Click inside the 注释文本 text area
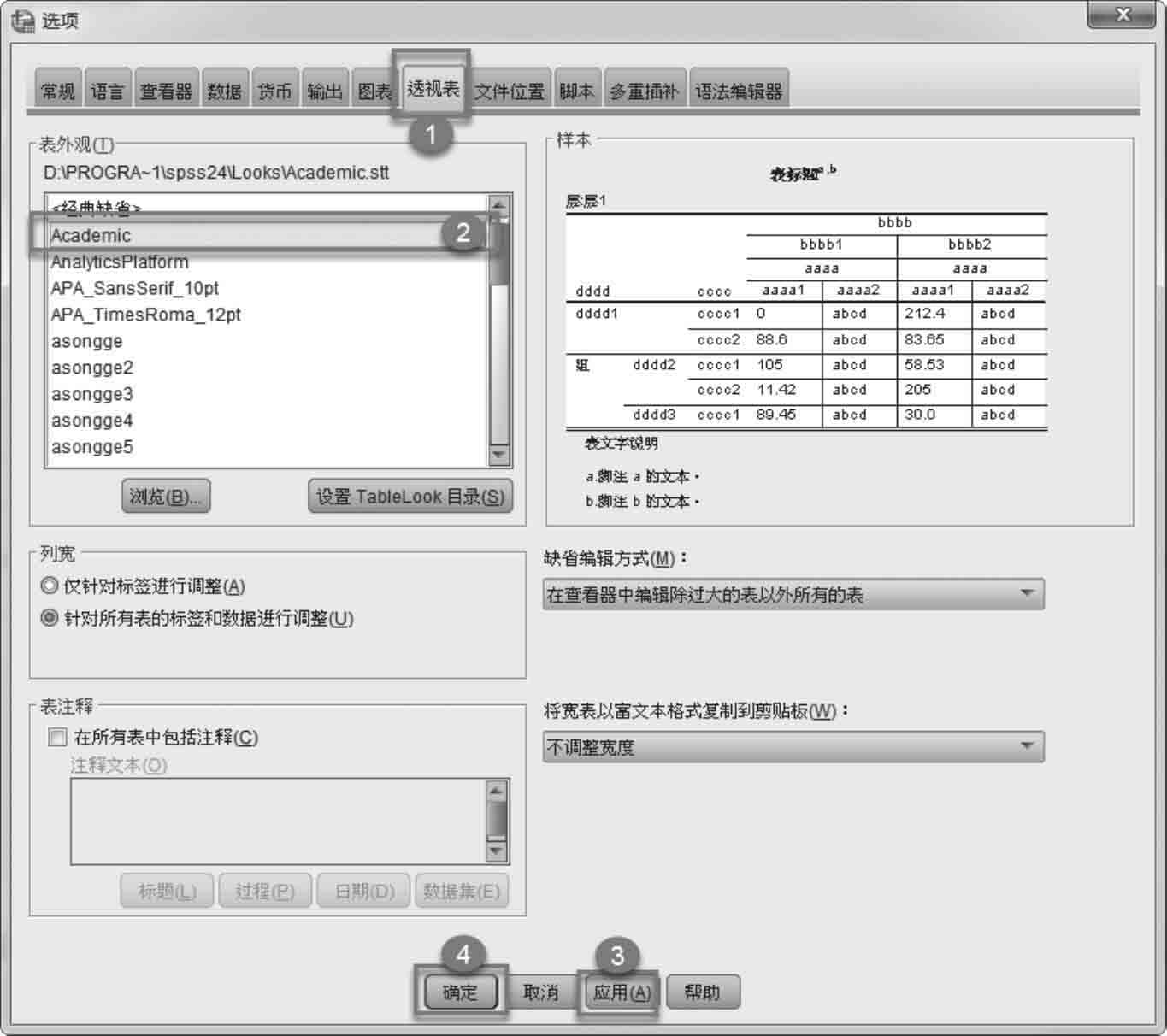The height and width of the screenshot is (1036, 1167). tap(278, 821)
